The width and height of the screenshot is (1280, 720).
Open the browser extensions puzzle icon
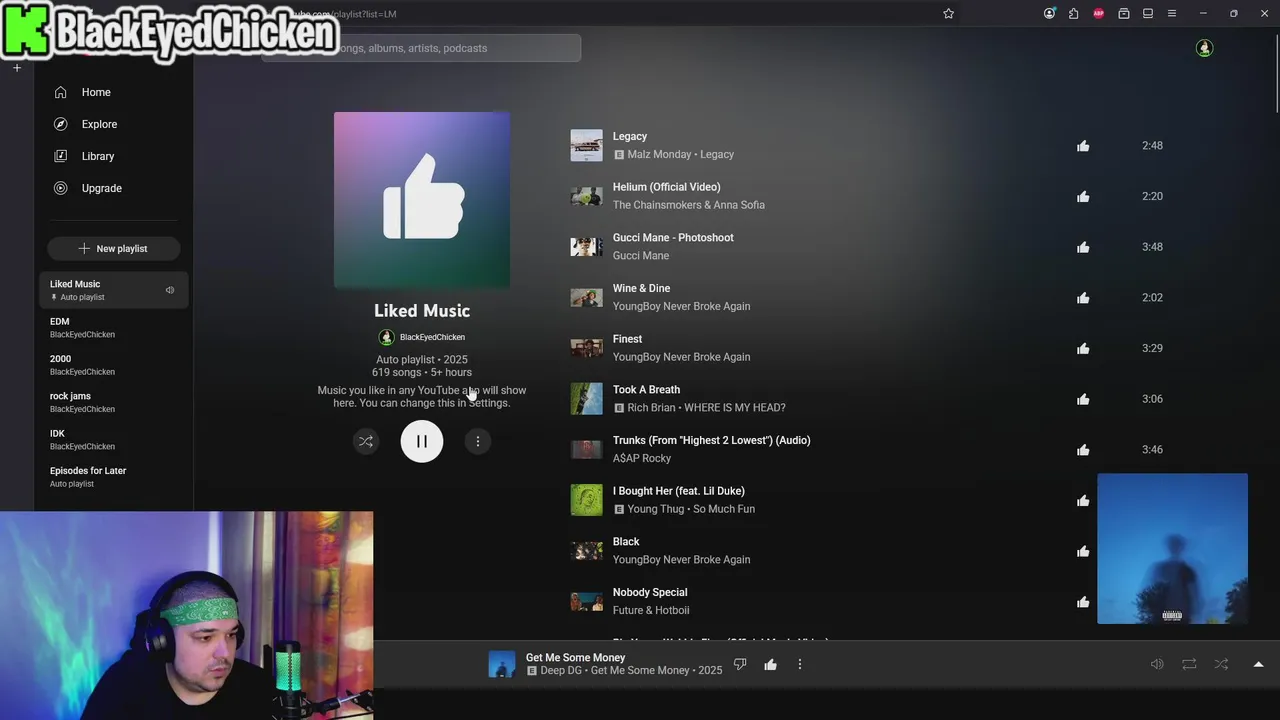click(x=1073, y=13)
